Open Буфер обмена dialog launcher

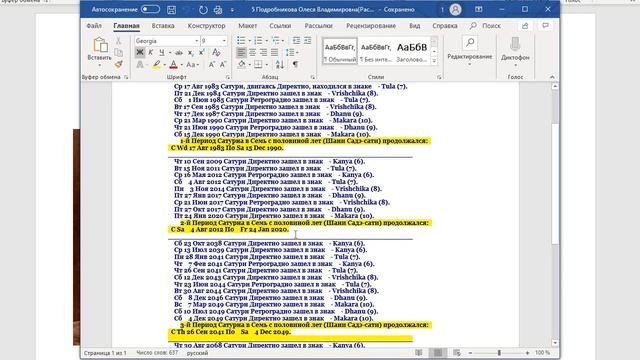[x=126, y=77]
